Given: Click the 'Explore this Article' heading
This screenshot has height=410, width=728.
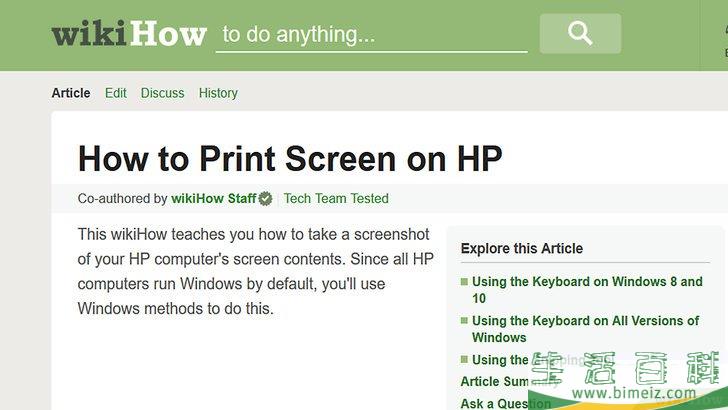Looking at the screenshot, I should [x=522, y=249].
